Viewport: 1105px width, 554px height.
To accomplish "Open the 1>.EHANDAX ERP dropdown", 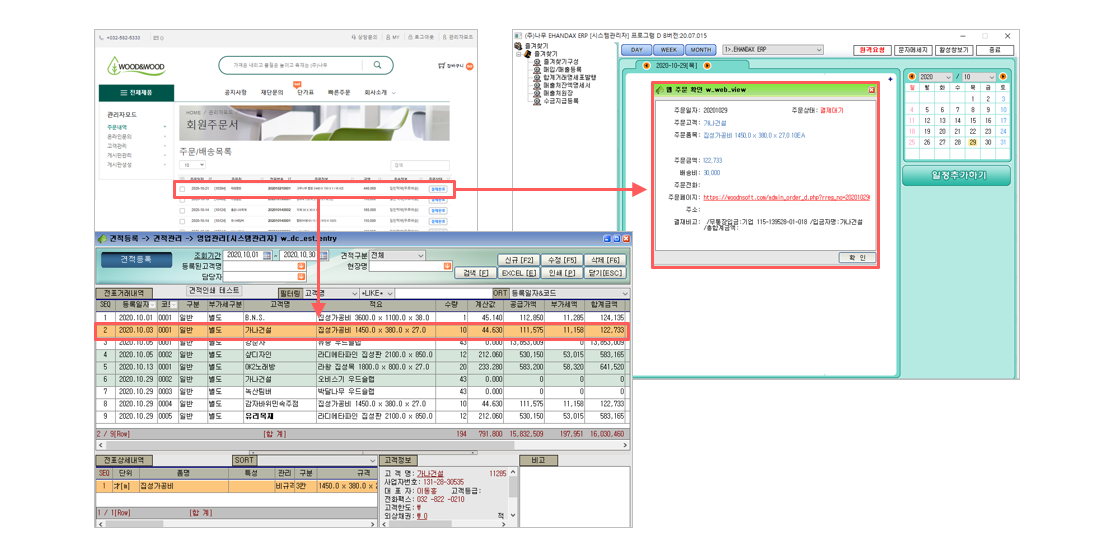I will (773, 49).
